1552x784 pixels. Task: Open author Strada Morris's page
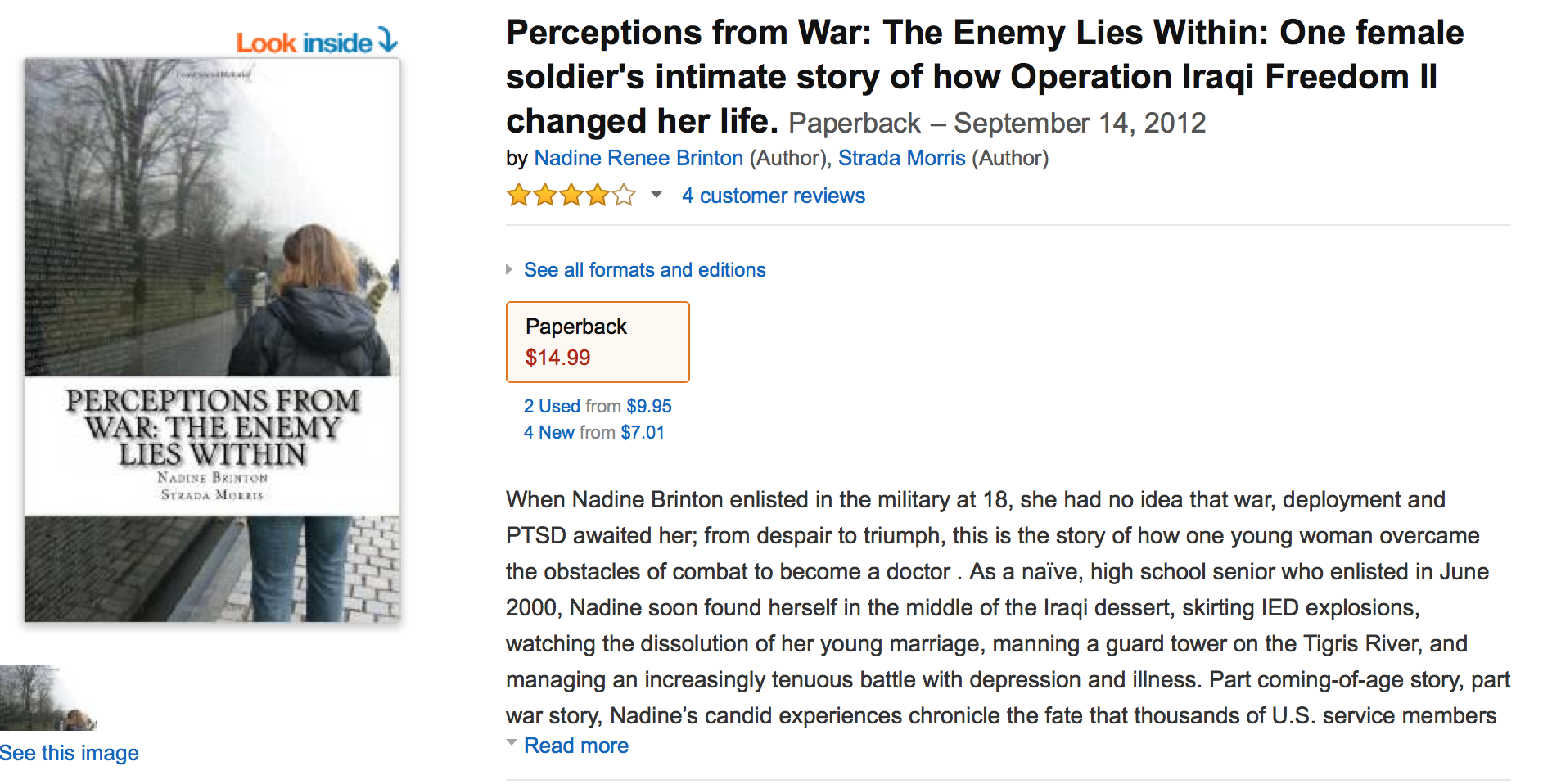pyautogui.click(x=901, y=158)
